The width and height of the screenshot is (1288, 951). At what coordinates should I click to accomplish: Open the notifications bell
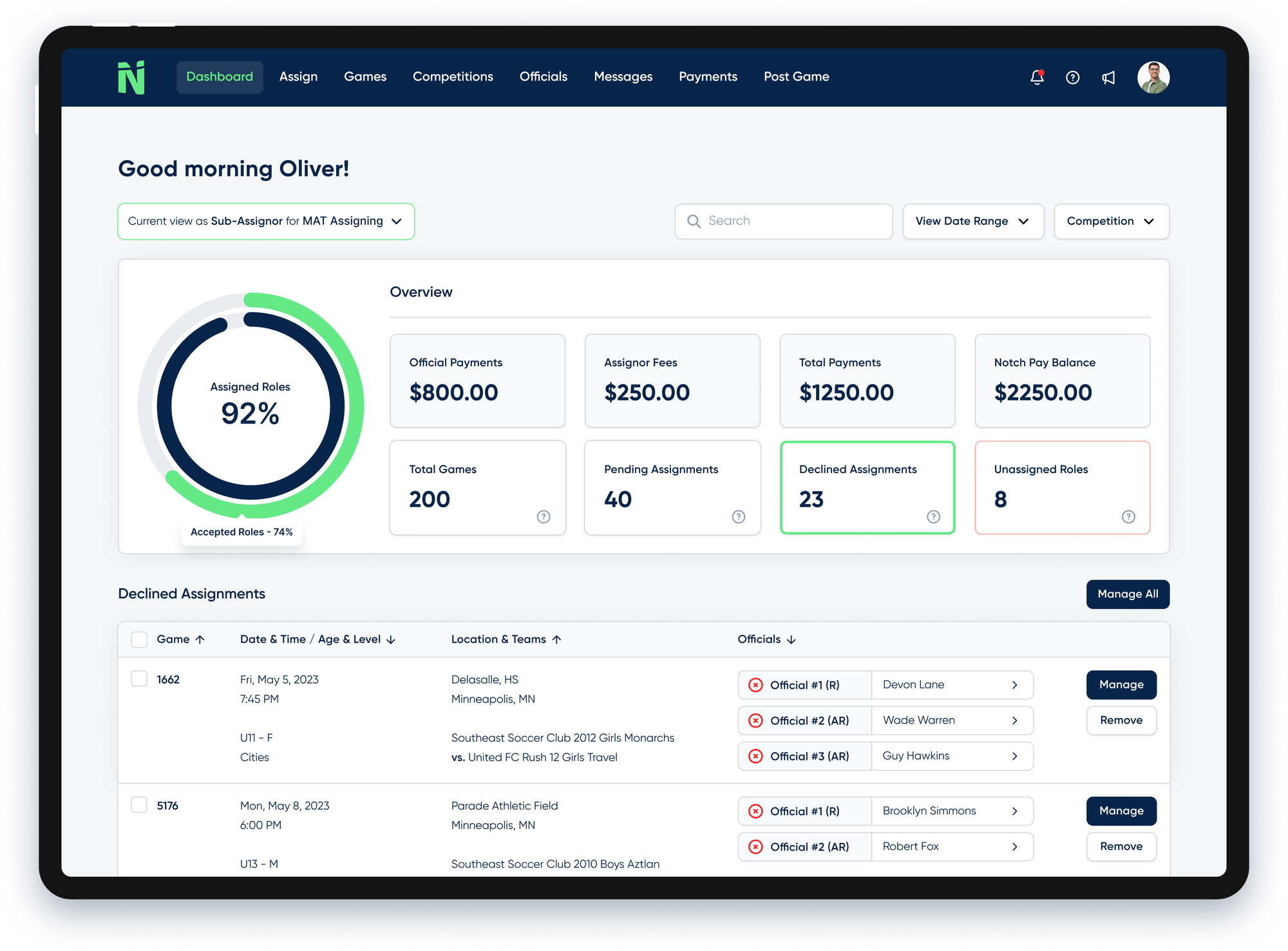[1037, 77]
